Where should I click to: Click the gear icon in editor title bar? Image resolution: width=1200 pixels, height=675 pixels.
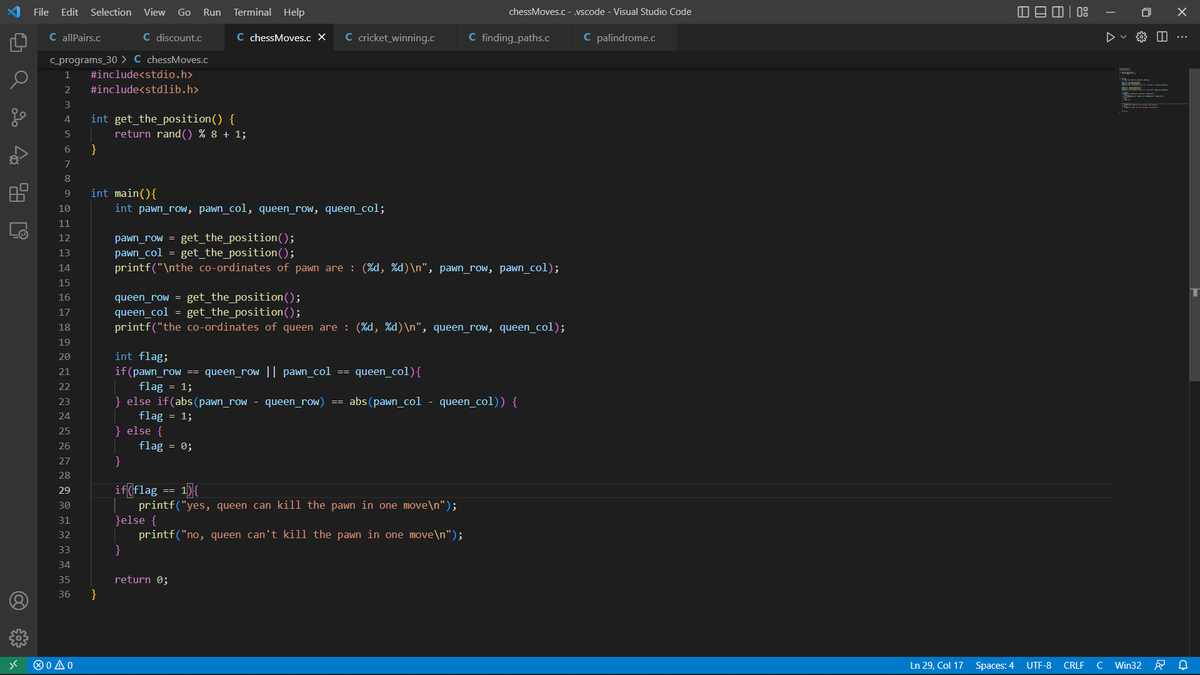point(1143,38)
